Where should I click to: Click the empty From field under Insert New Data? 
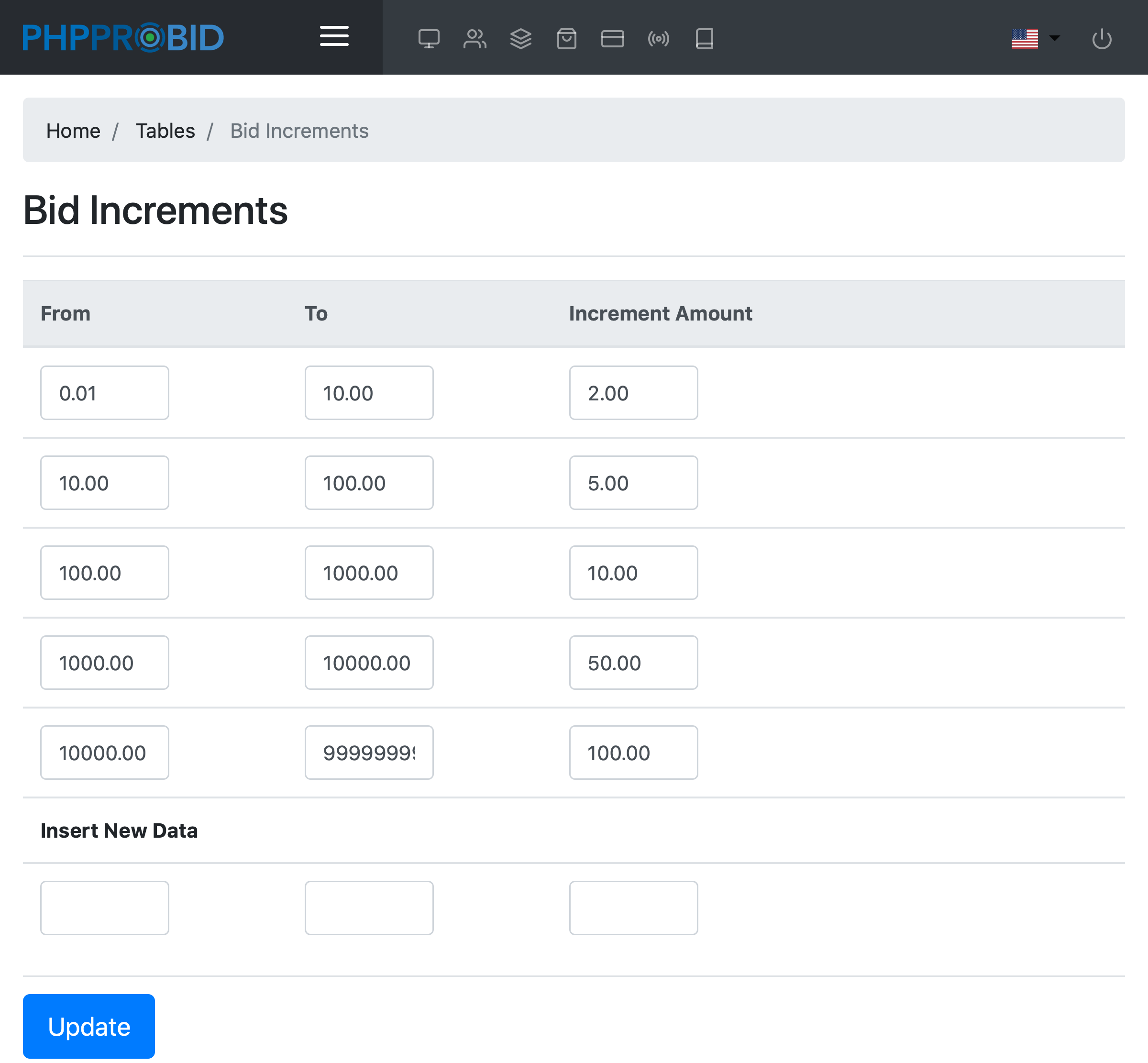tap(105, 908)
